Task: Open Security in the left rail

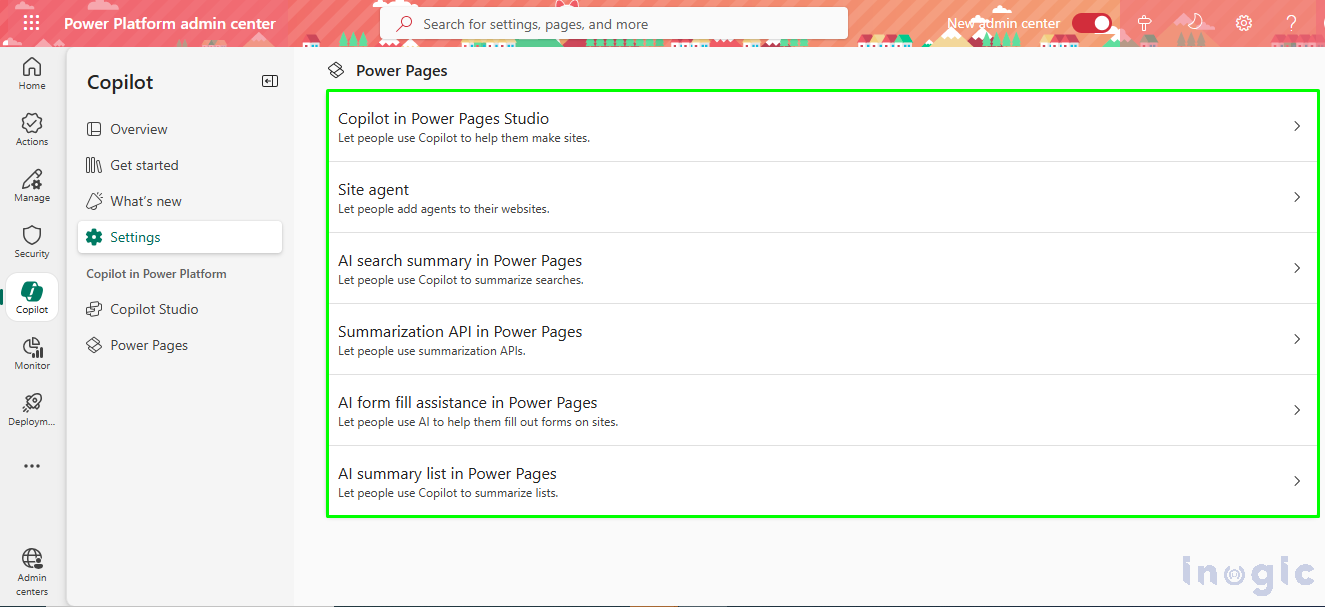Action: pyautogui.click(x=32, y=242)
